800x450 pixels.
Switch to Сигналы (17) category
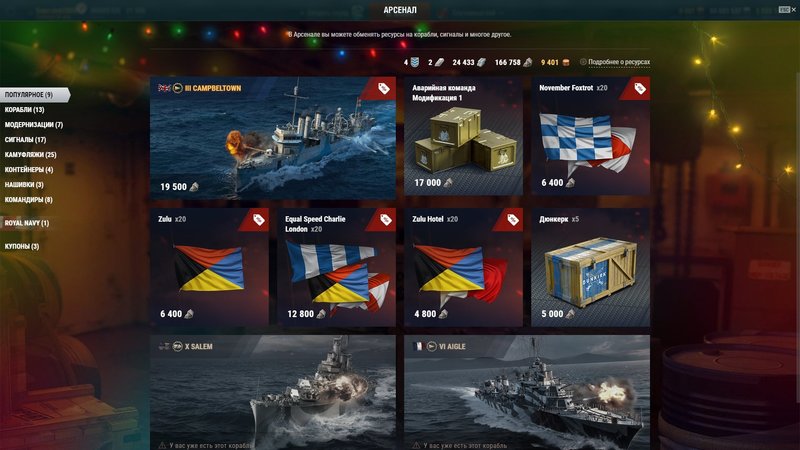point(26,139)
